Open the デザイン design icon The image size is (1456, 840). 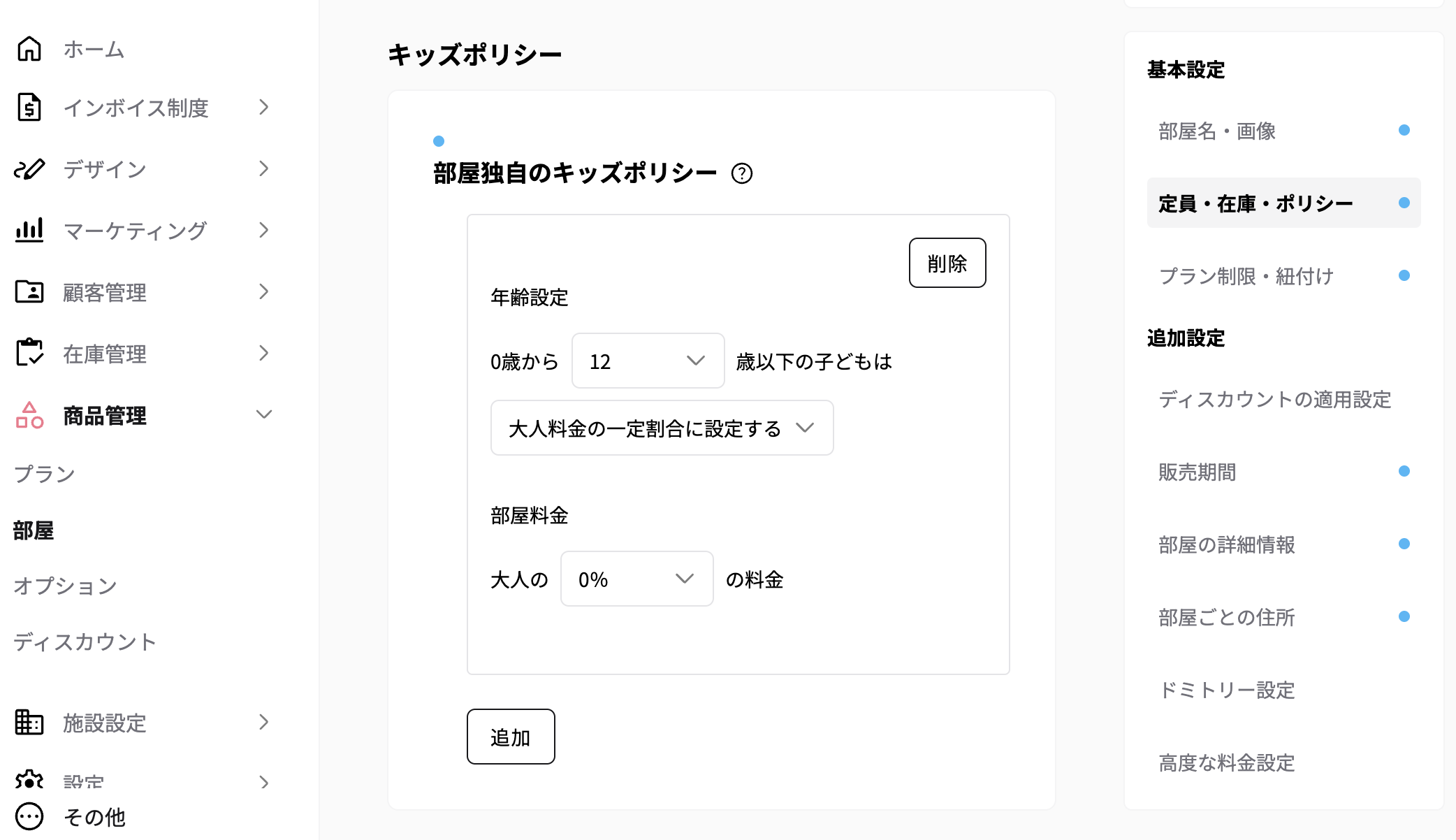pyautogui.click(x=29, y=168)
